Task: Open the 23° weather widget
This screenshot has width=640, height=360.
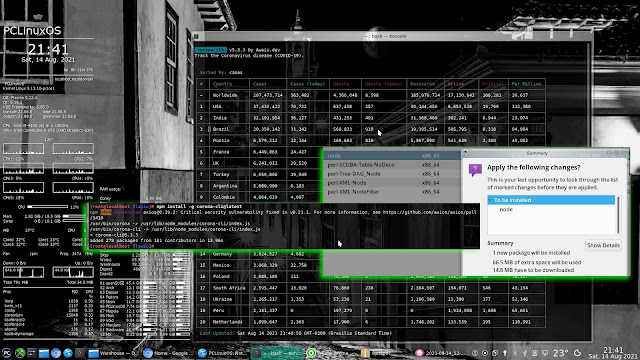Action: click(x=561, y=353)
